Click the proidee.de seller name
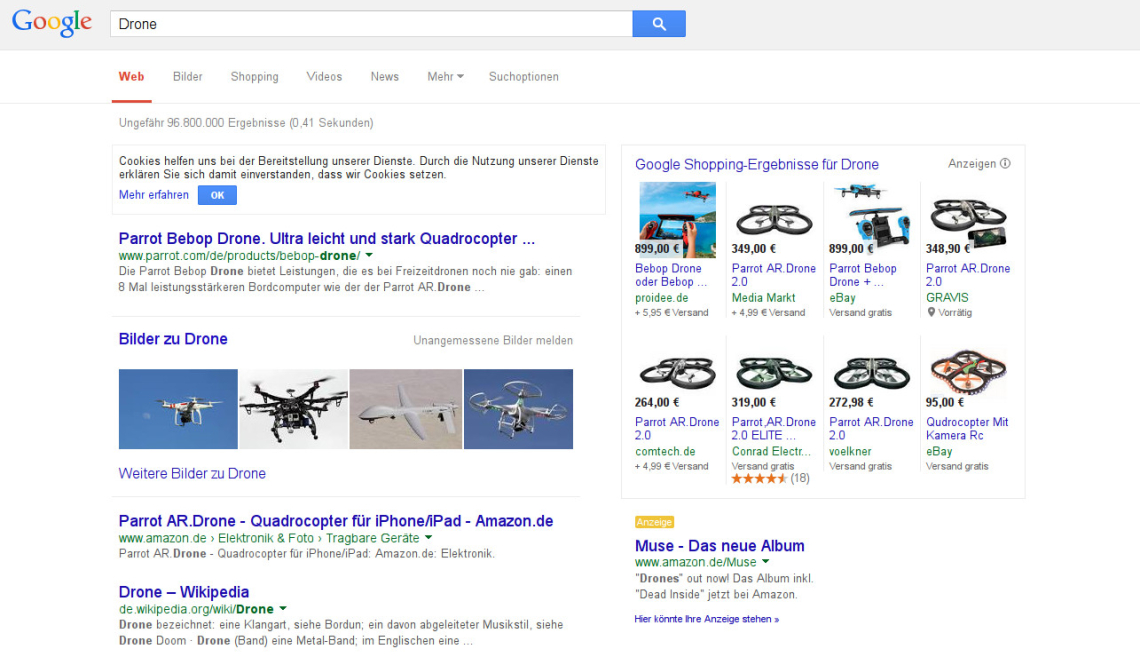1140x660 pixels. pyautogui.click(x=662, y=297)
